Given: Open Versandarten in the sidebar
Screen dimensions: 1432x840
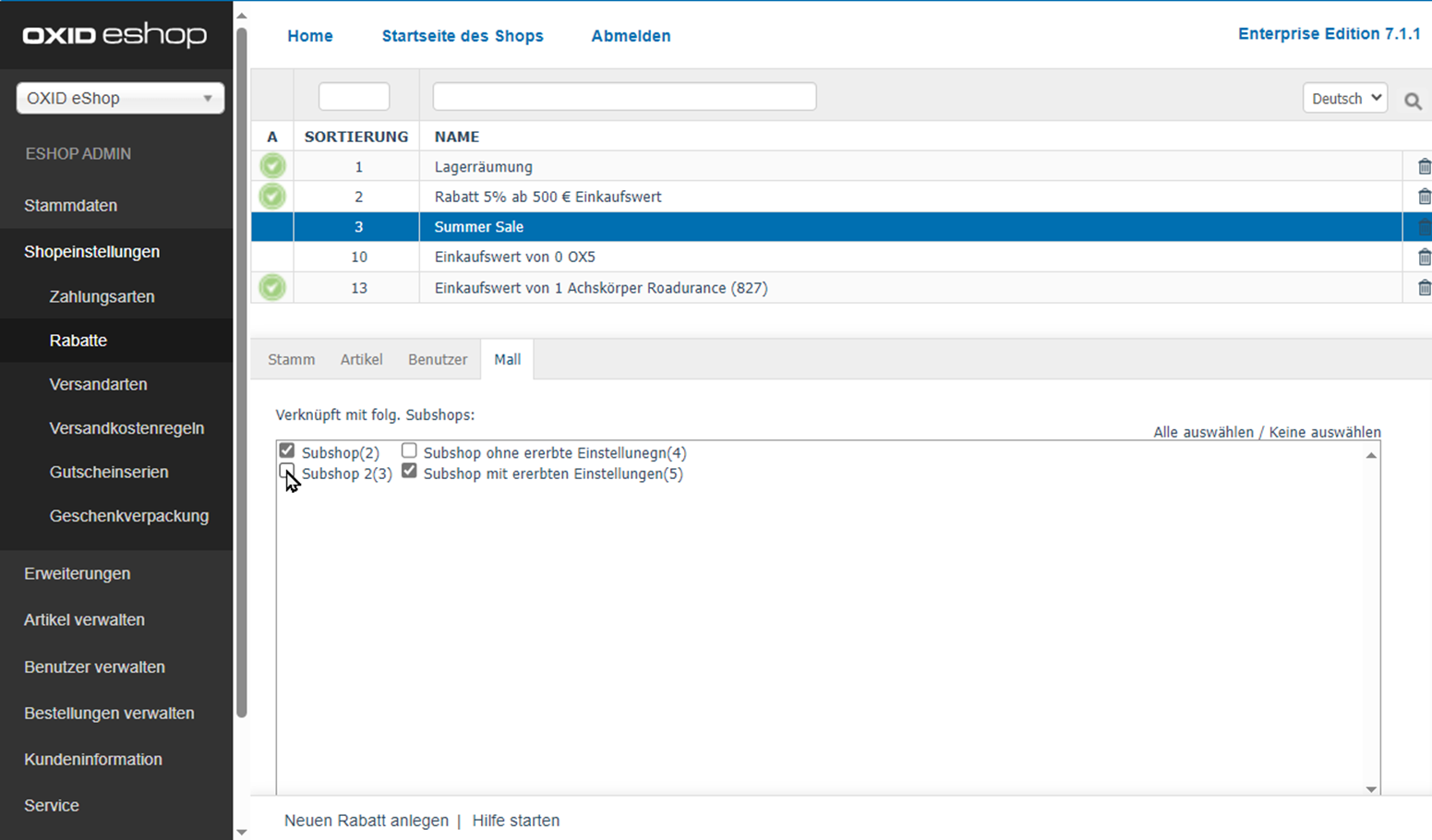Looking at the screenshot, I should 98,384.
